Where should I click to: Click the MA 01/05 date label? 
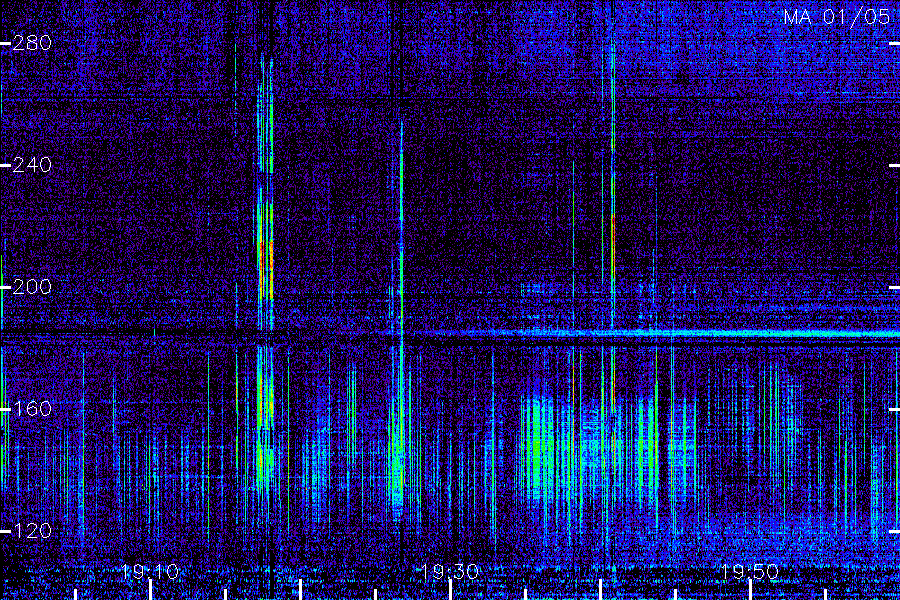837,17
